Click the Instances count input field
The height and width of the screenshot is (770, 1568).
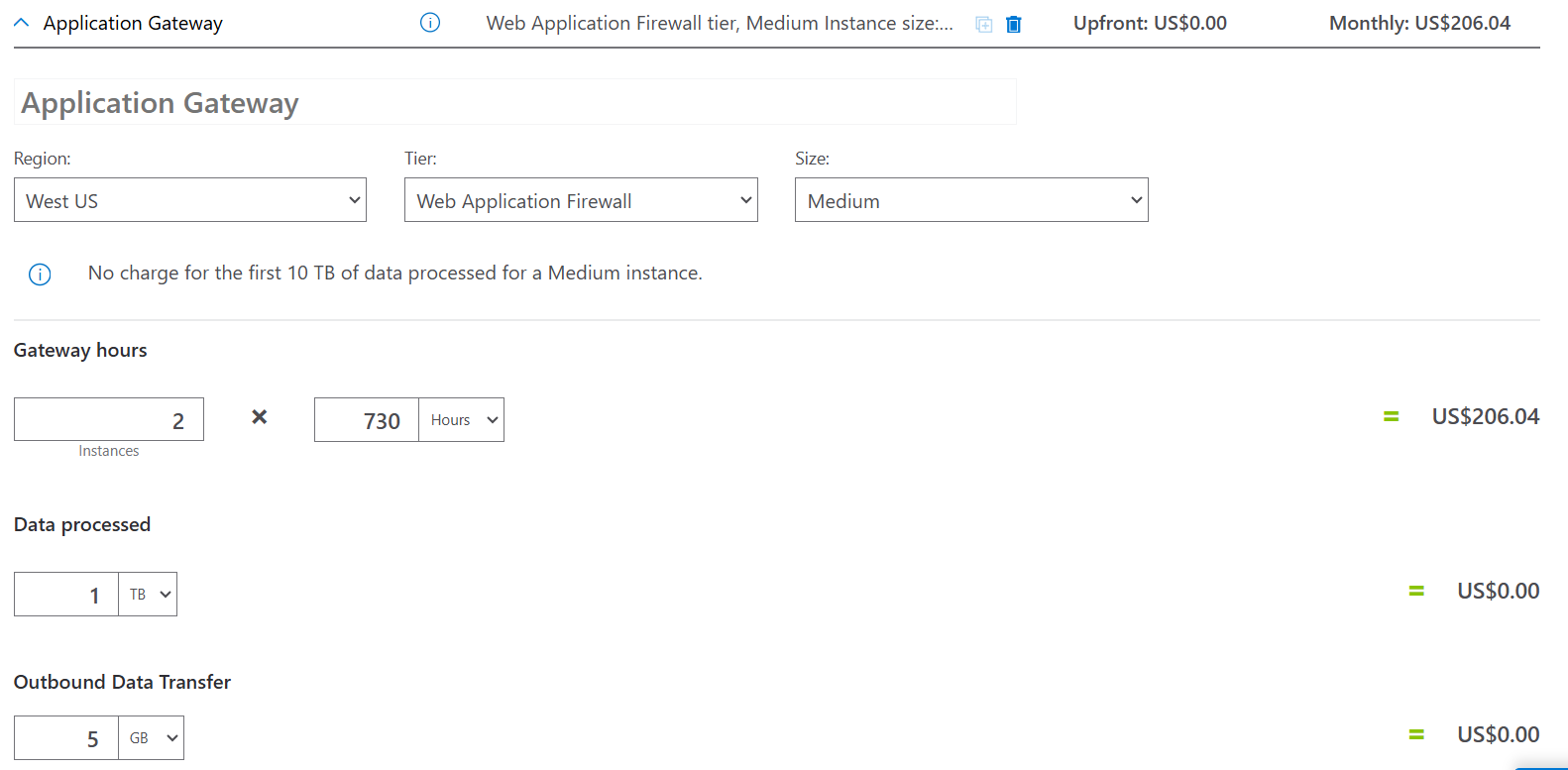pyautogui.click(x=109, y=420)
